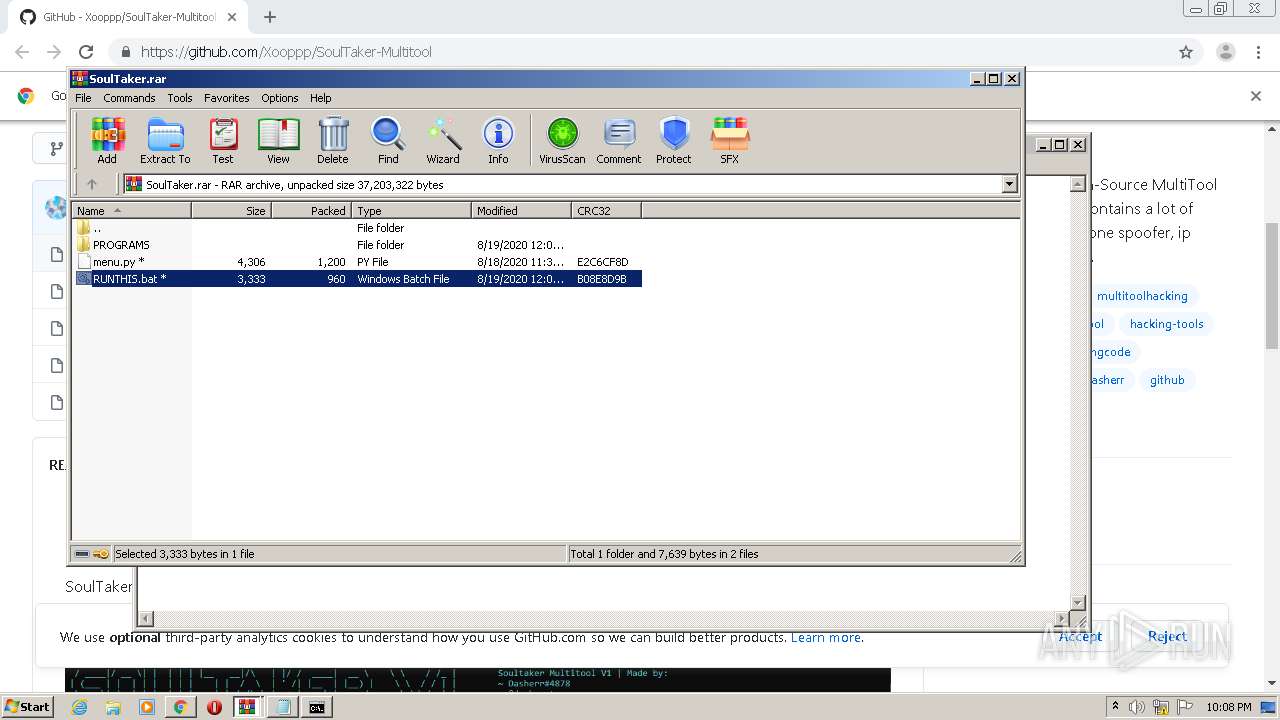This screenshot has width=1280, height=720.
Task: Open the File menu
Action: coord(83,98)
